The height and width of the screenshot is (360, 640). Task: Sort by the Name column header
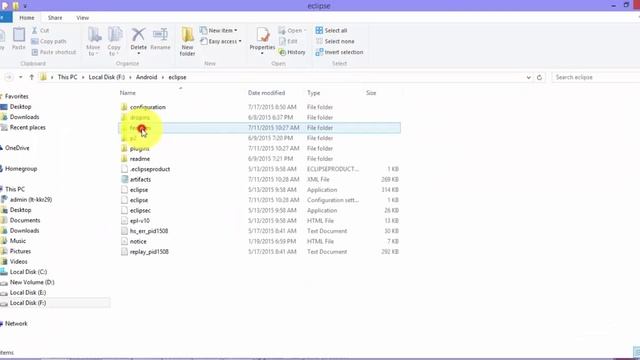click(x=128, y=93)
